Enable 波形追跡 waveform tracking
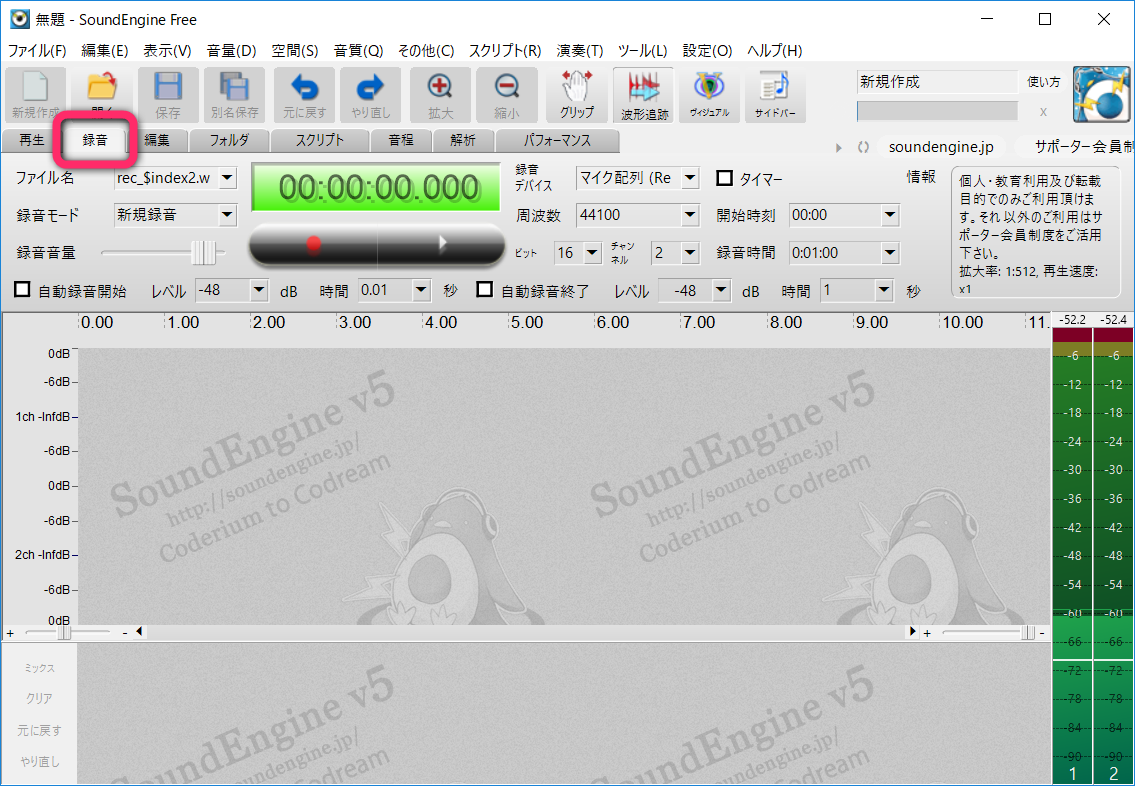 click(x=643, y=94)
